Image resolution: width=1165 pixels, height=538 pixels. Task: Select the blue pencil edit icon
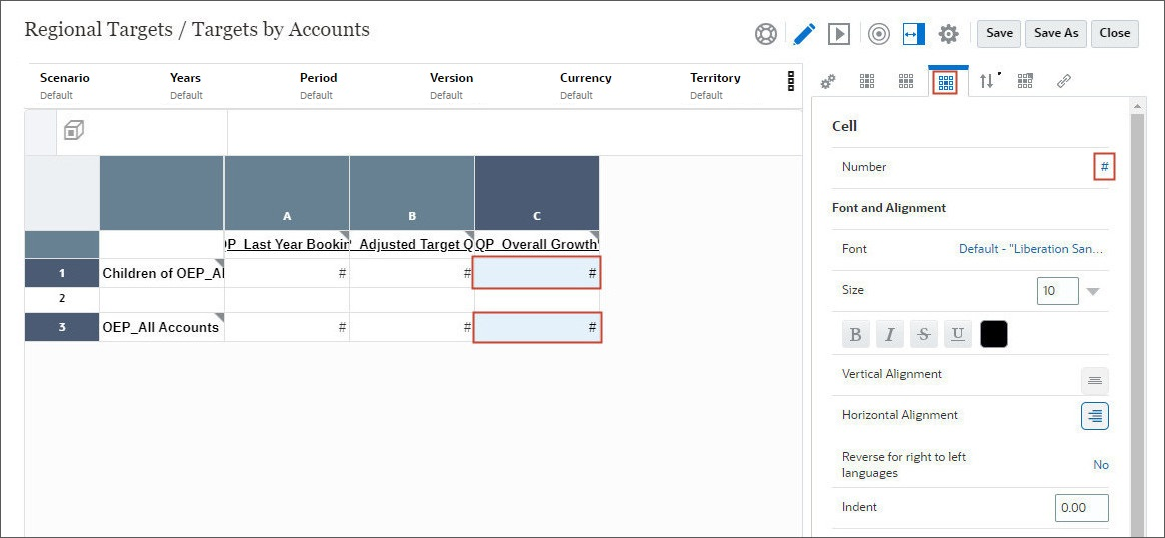(803, 33)
